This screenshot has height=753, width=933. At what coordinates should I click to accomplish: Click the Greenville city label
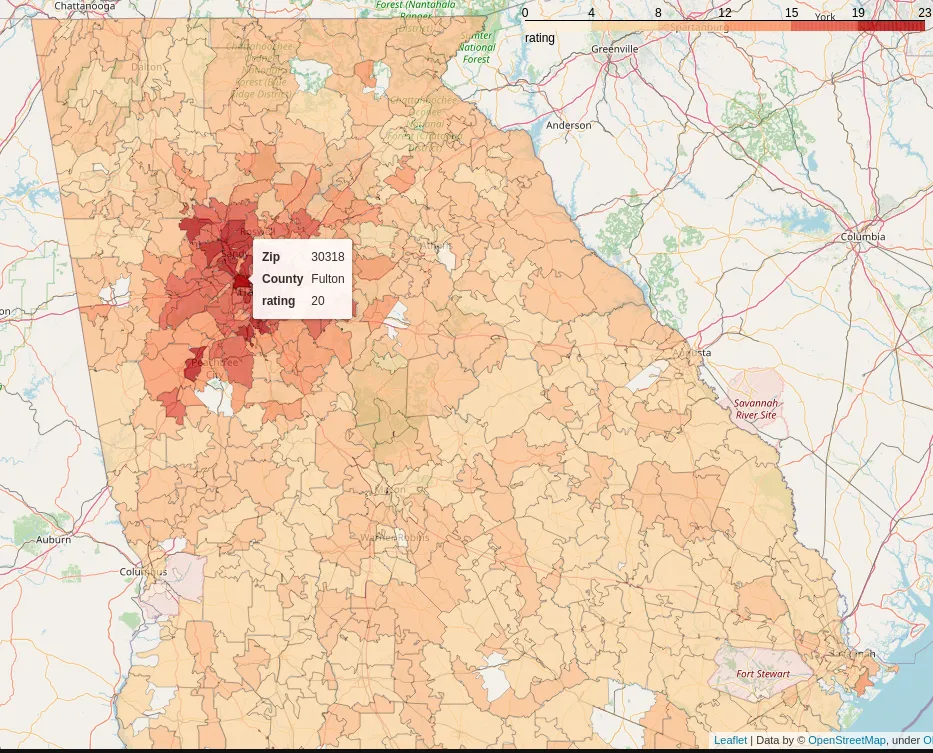[614, 49]
